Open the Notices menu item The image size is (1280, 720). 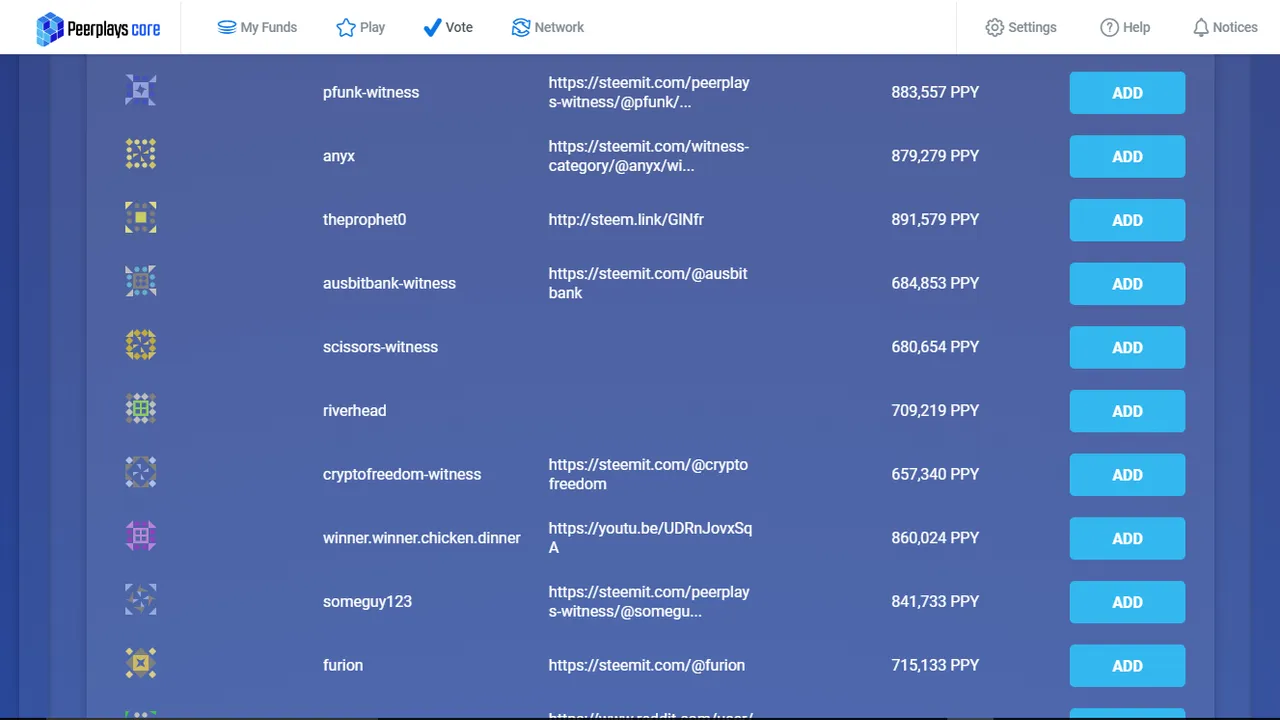[1225, 27]
